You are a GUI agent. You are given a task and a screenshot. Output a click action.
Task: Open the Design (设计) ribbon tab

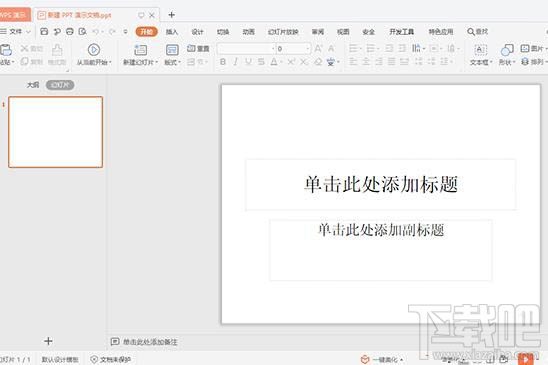[x=197, y=32]
